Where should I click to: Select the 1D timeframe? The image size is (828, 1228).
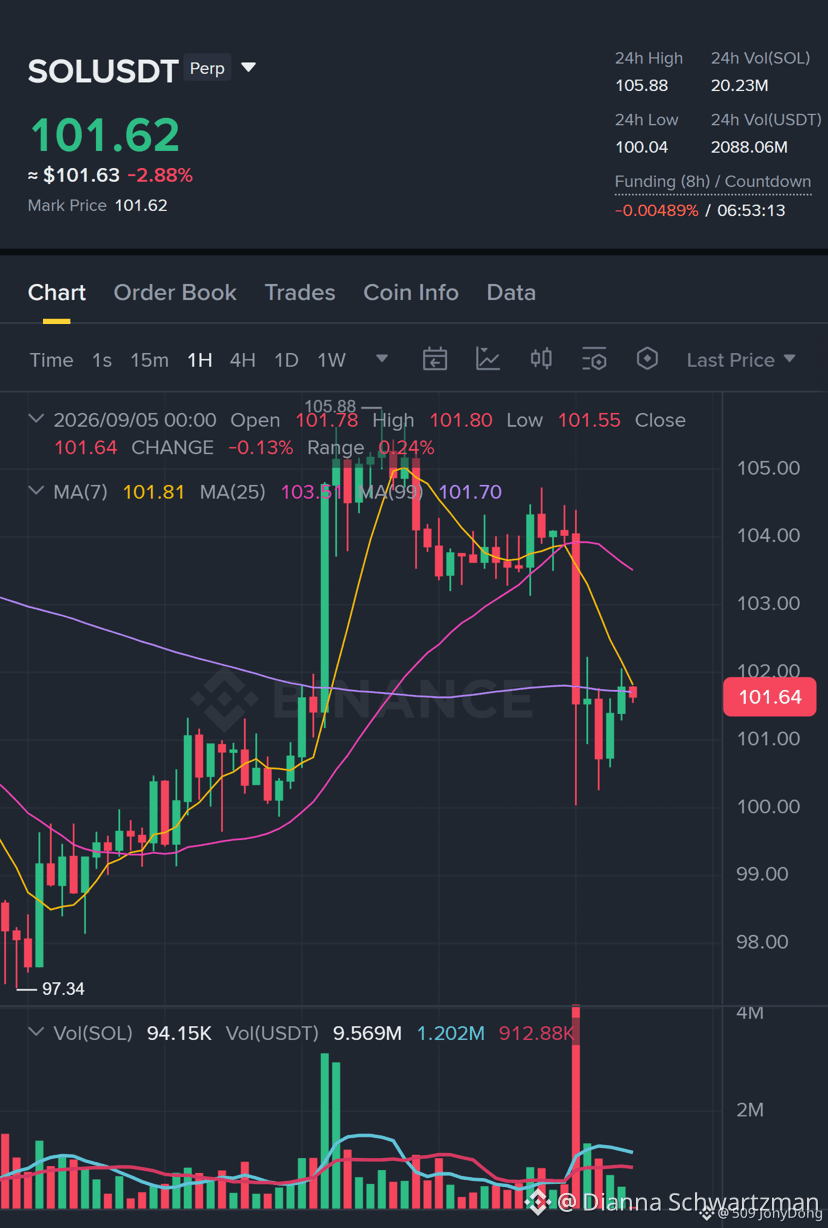(x=286, y=360)
